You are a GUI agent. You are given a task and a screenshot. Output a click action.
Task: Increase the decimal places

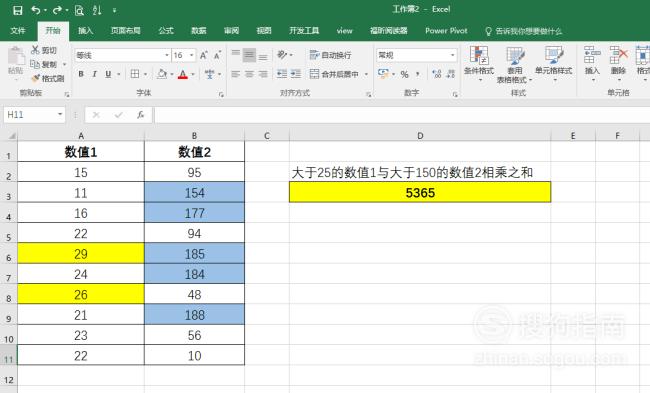click(437, 74)
